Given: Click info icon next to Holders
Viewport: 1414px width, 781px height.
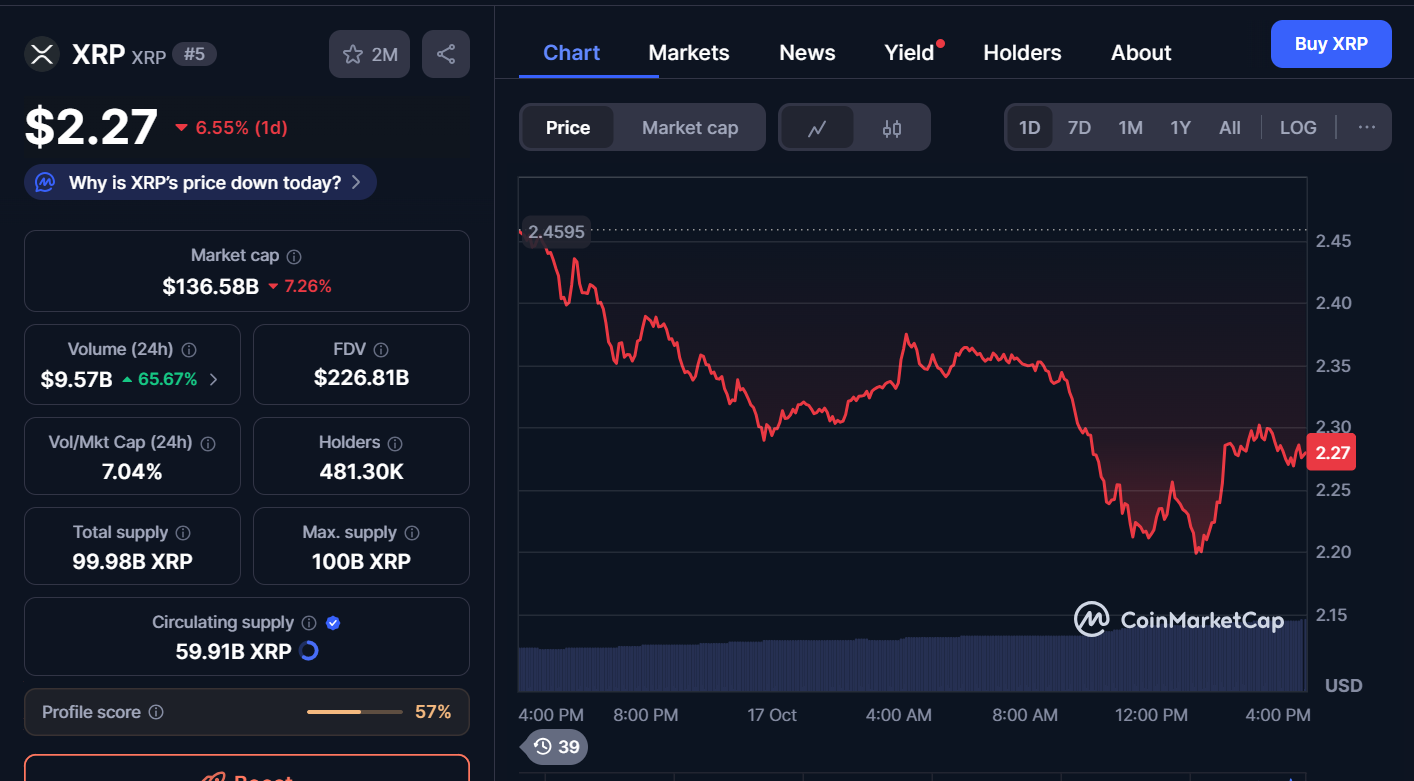Looking at the screenshot, I should click(x=395, y=443).
